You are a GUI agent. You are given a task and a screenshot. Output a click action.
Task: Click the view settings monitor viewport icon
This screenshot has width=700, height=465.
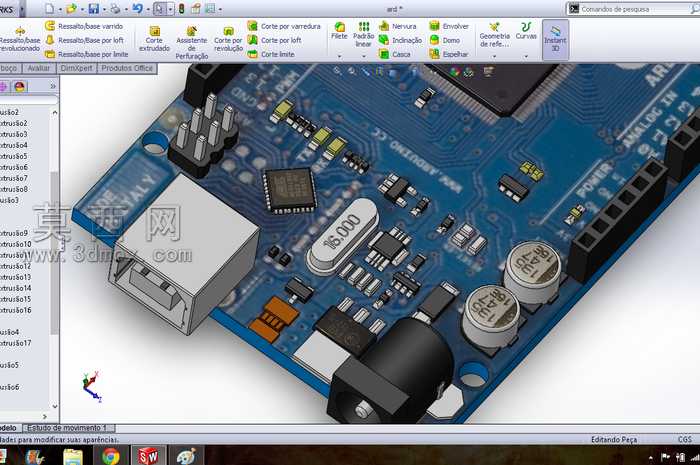click(x=489, y=71)
